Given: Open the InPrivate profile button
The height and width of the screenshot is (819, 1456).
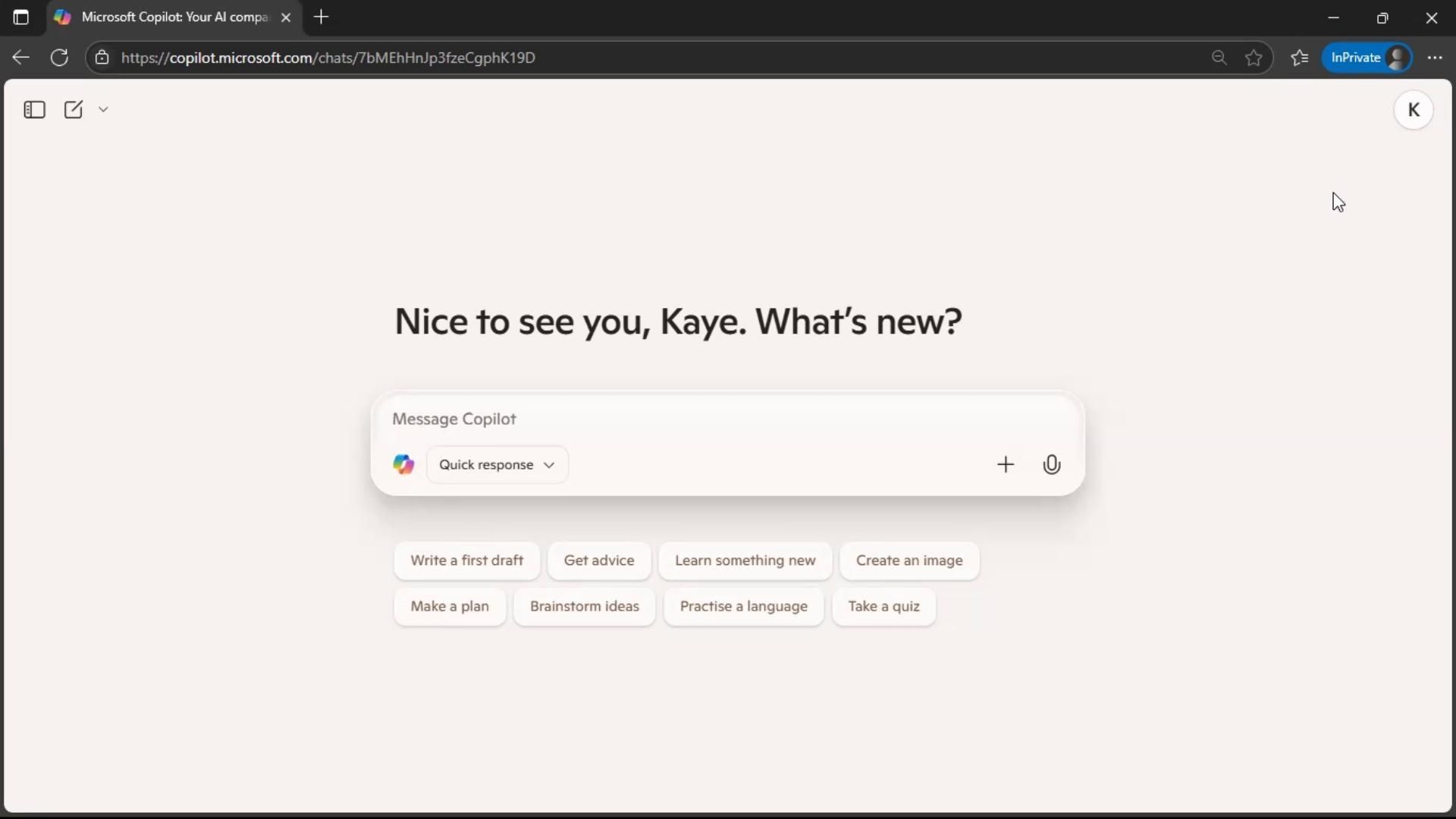Looking at the screenshot, I should [1367, 58].
